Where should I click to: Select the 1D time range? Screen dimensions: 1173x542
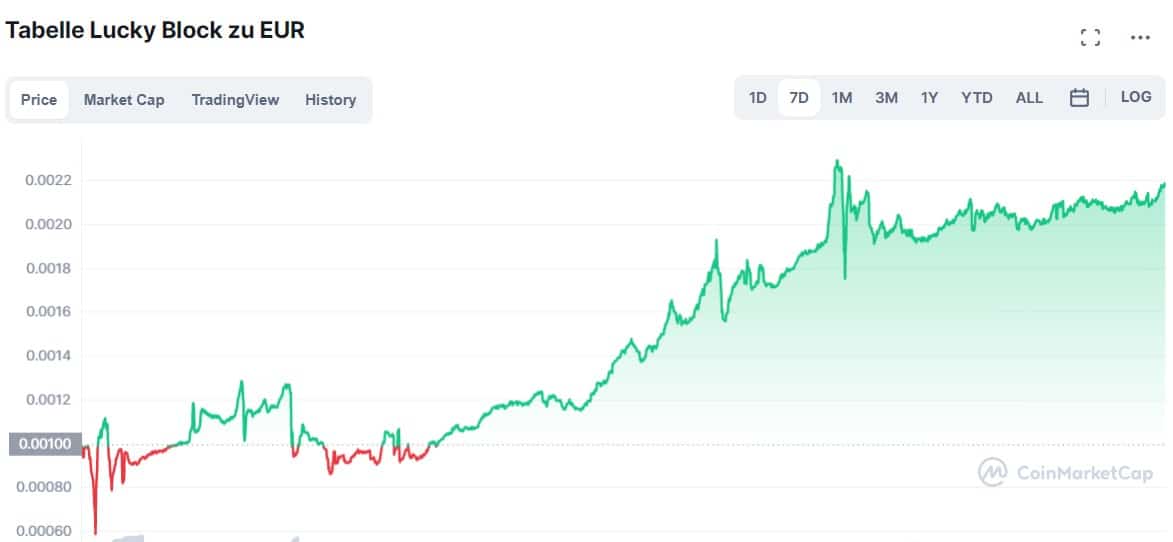coord(757,98)
